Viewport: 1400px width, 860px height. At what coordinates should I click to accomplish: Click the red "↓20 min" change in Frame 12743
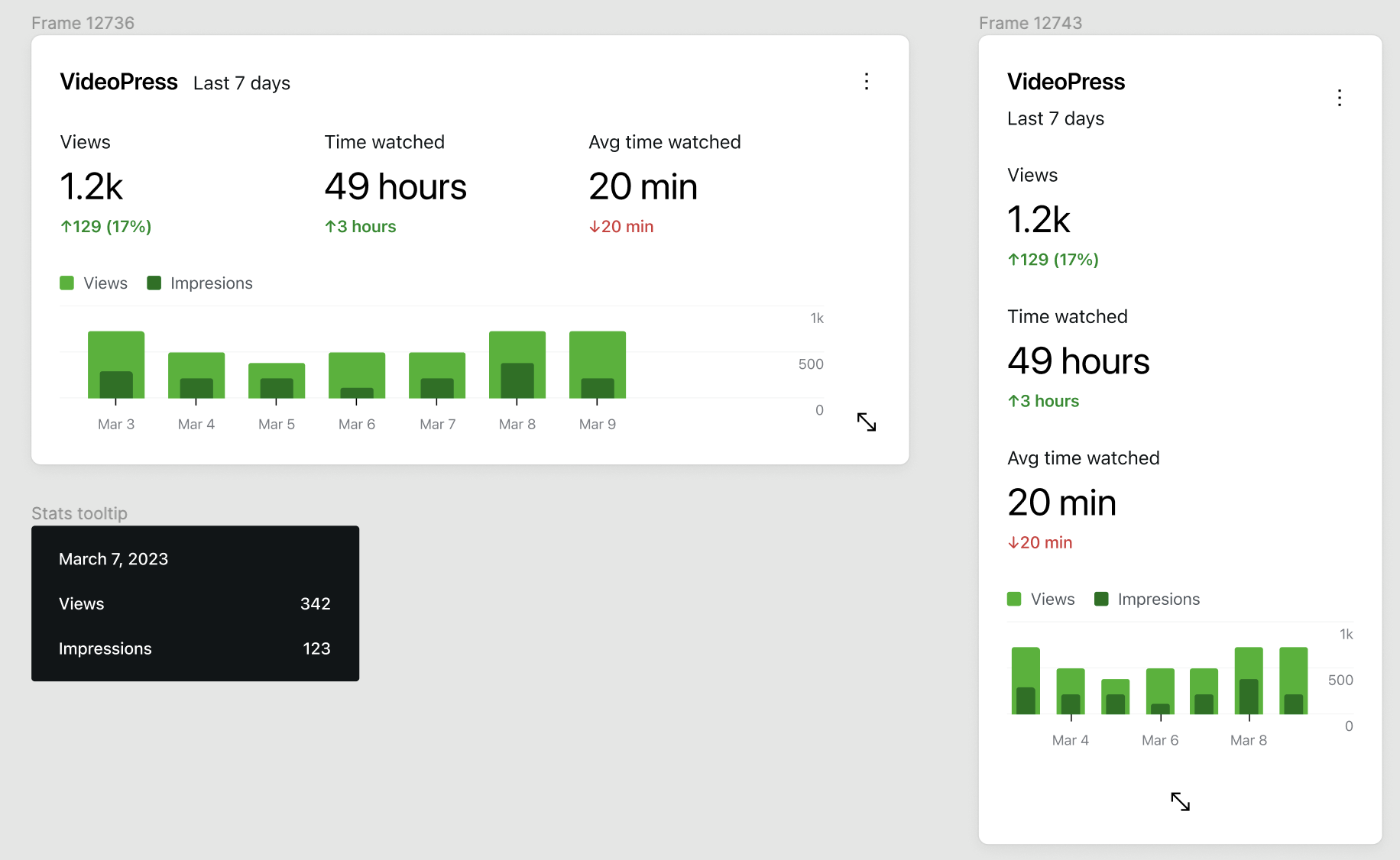1040,542
